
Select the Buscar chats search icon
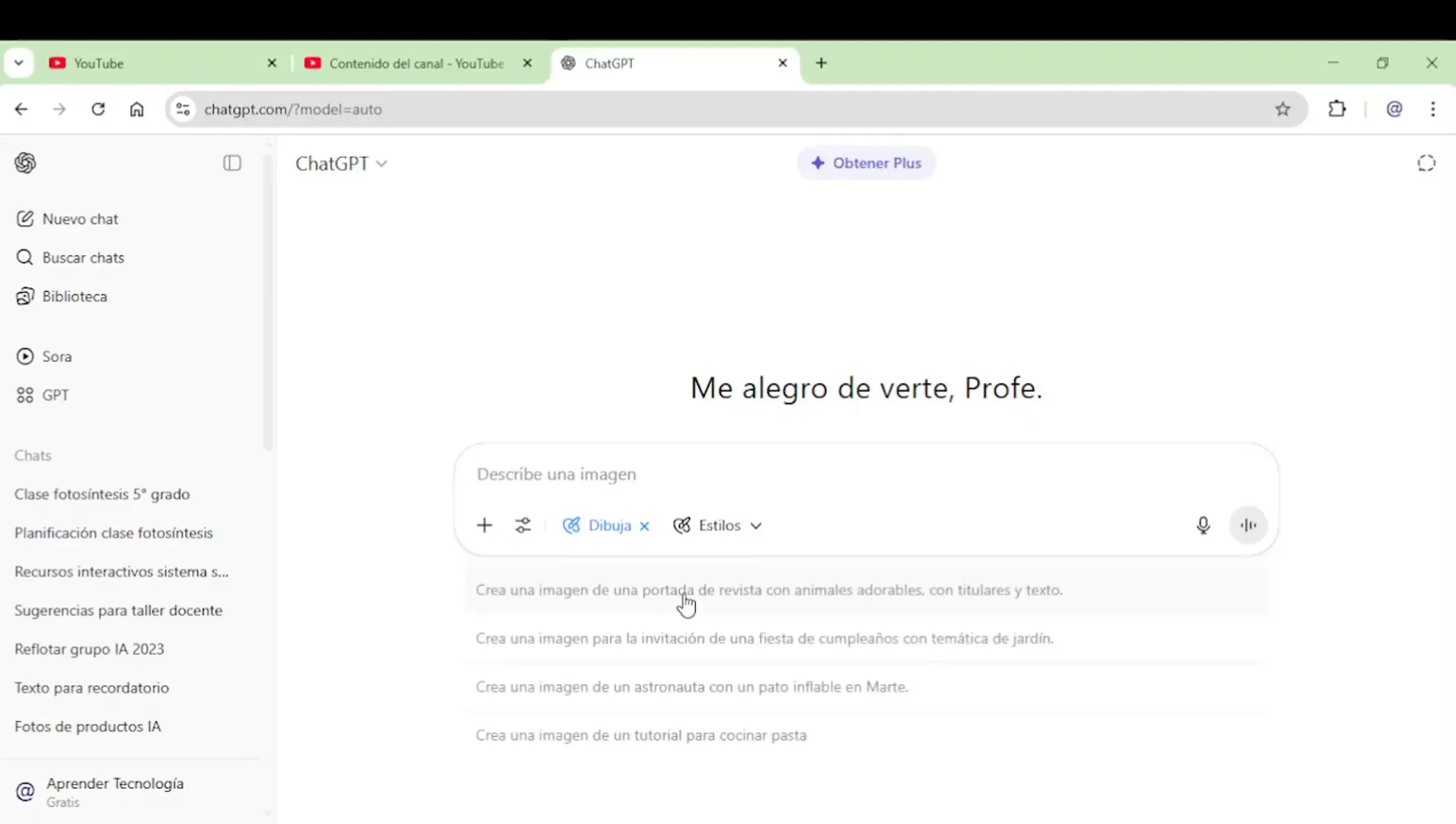[25, 257]
